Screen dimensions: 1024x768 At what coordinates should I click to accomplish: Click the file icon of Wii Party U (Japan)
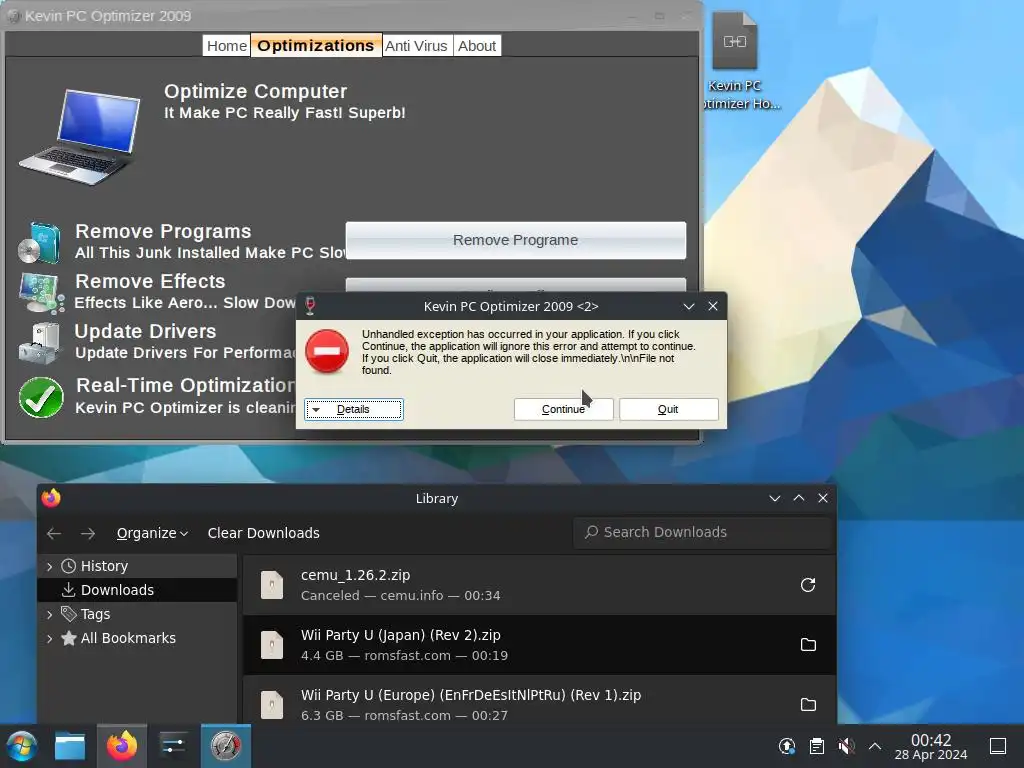point(272,645)
